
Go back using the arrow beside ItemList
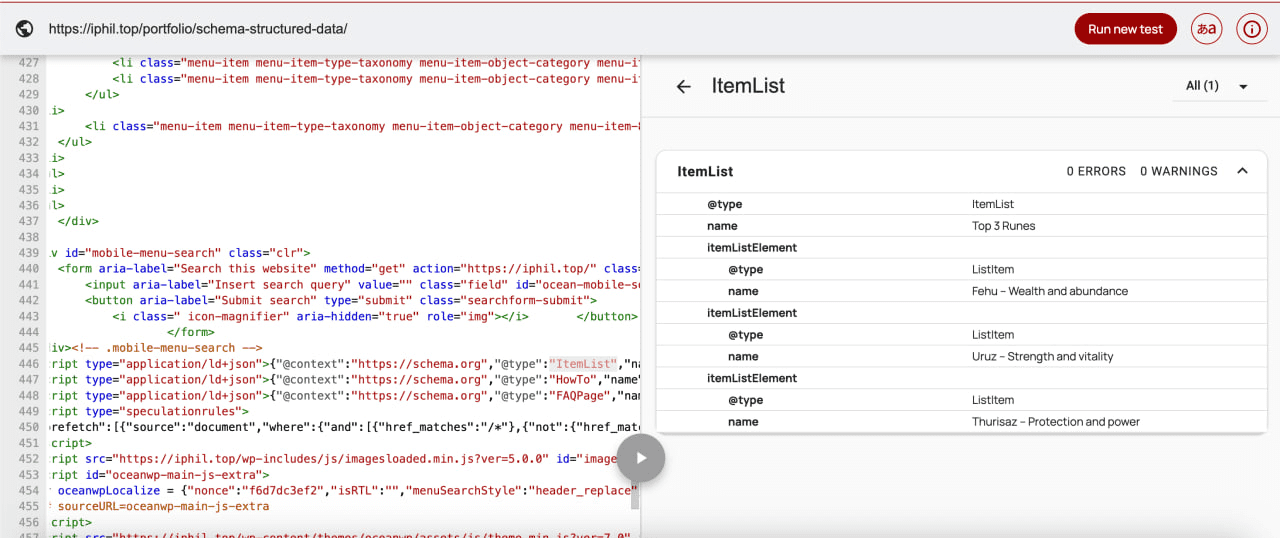684,87
